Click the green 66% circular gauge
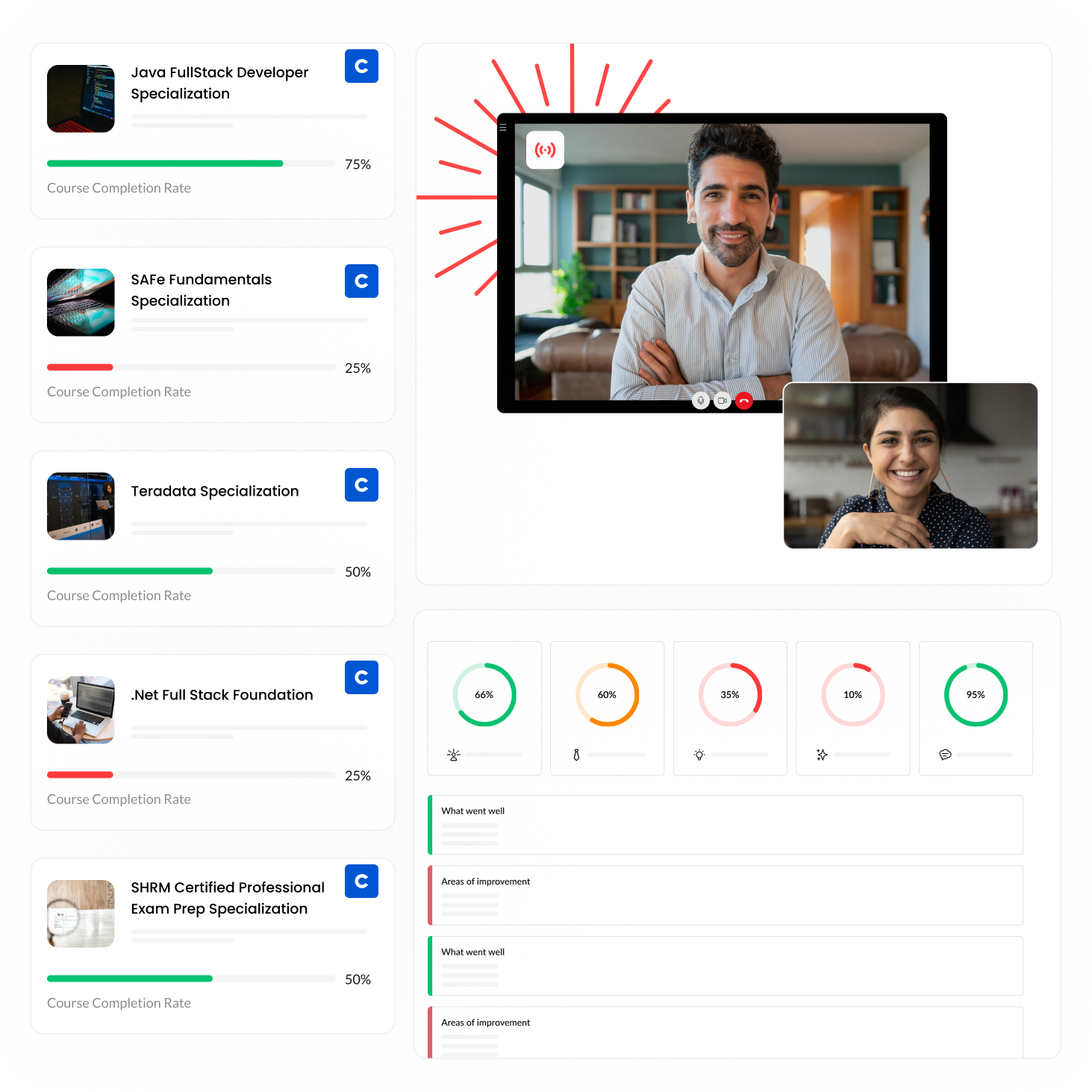 pos(484,695)
